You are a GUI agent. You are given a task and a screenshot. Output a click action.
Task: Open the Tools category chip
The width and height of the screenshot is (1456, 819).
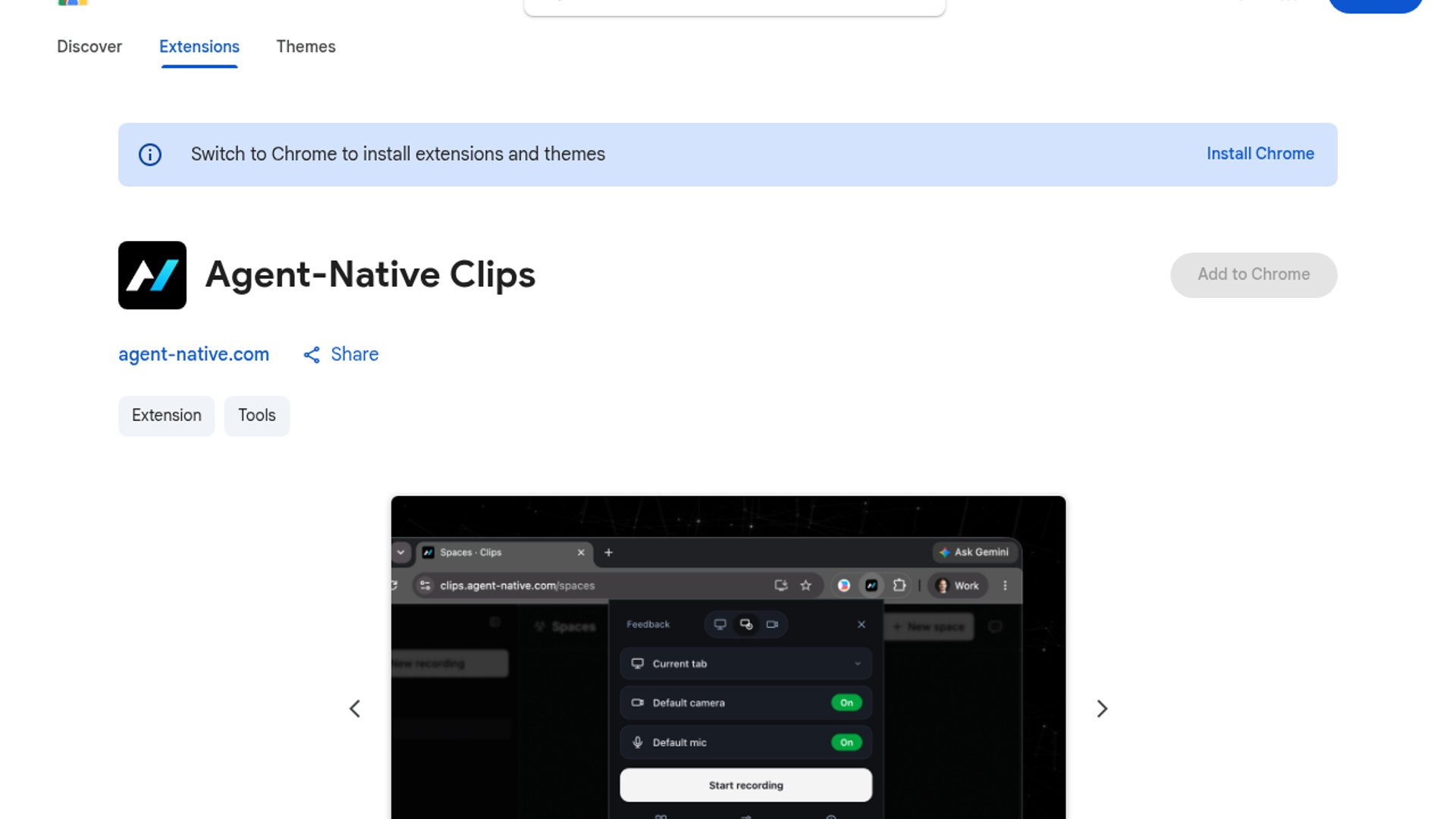[x=257, y=416]
